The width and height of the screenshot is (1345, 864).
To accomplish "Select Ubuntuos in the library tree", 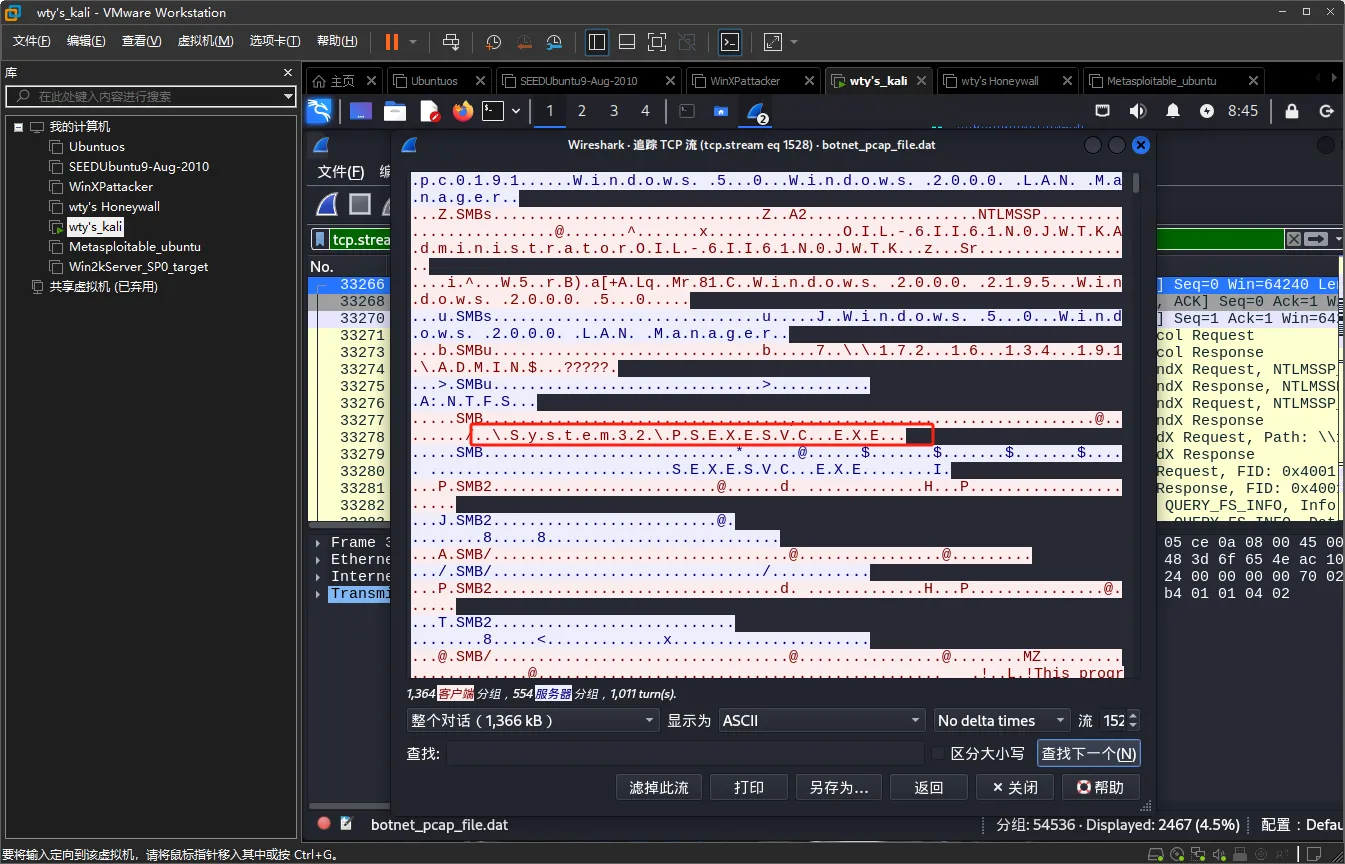I will pos(97,147).
